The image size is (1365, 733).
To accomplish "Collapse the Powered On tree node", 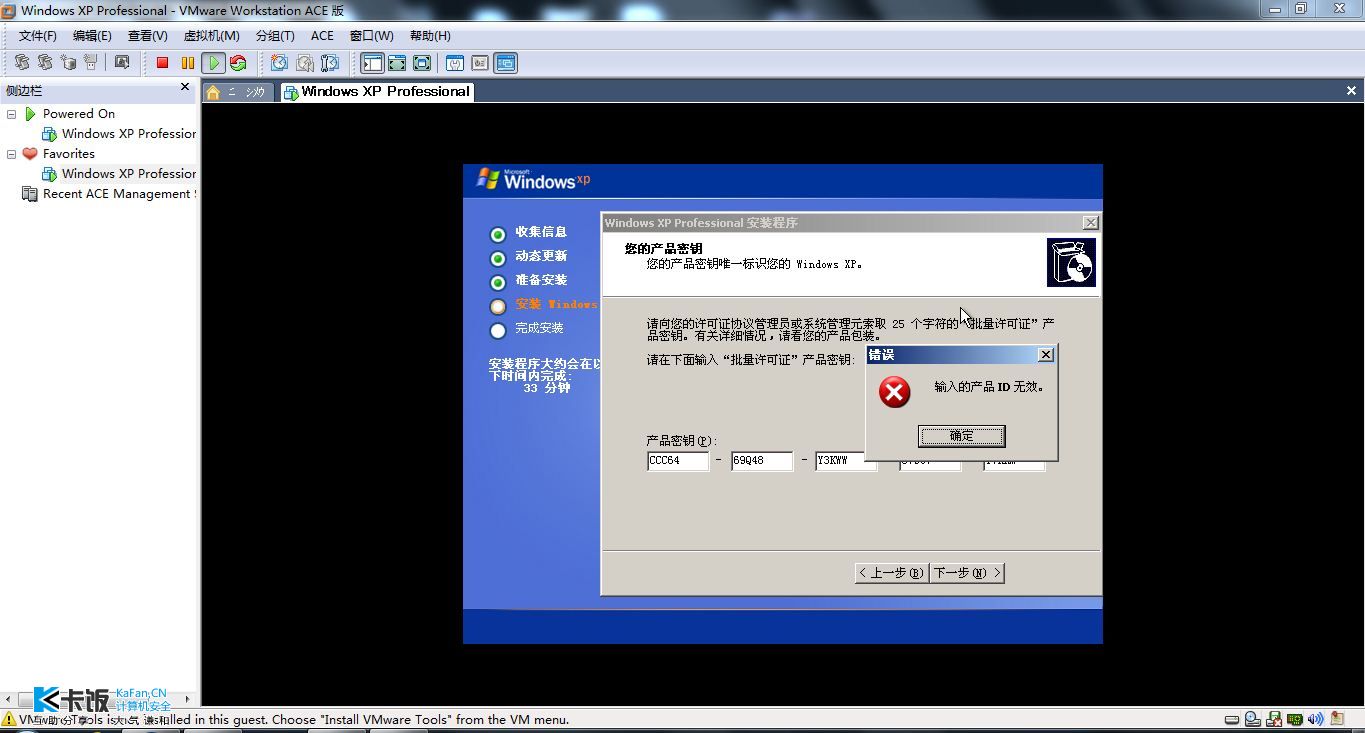I will coord(11,114).
